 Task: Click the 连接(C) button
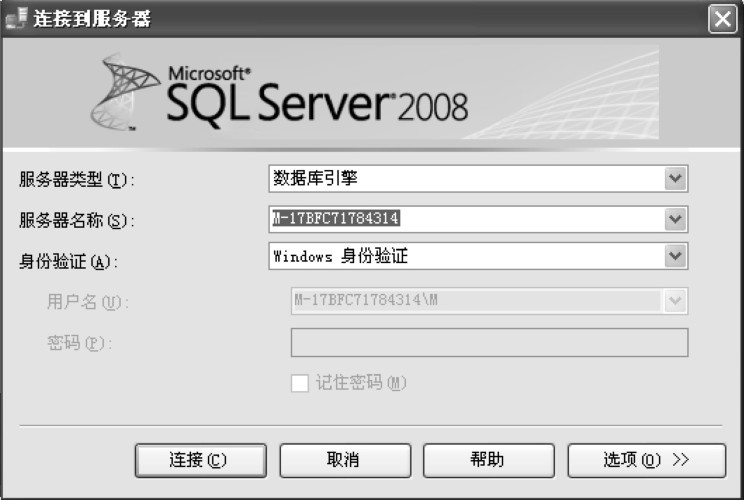(201, 460)
